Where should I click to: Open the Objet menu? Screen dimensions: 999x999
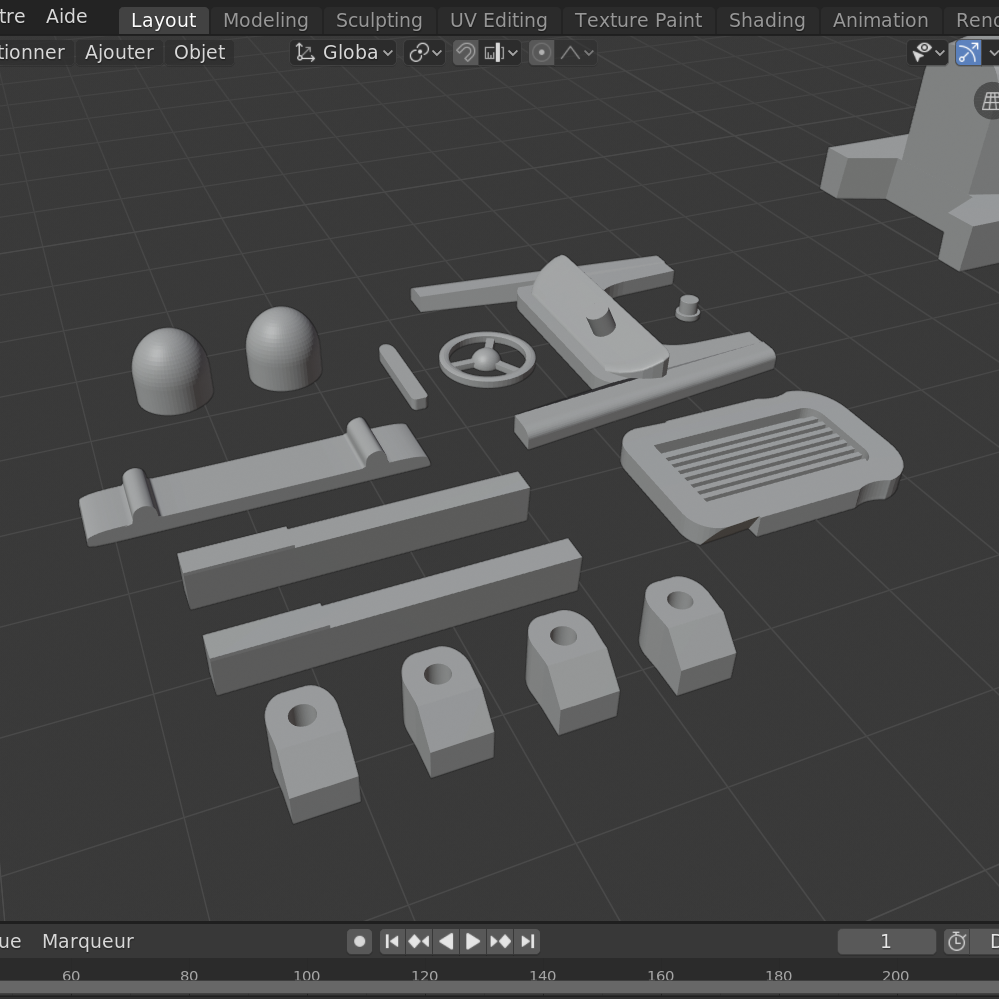click(x=199, y=52)
